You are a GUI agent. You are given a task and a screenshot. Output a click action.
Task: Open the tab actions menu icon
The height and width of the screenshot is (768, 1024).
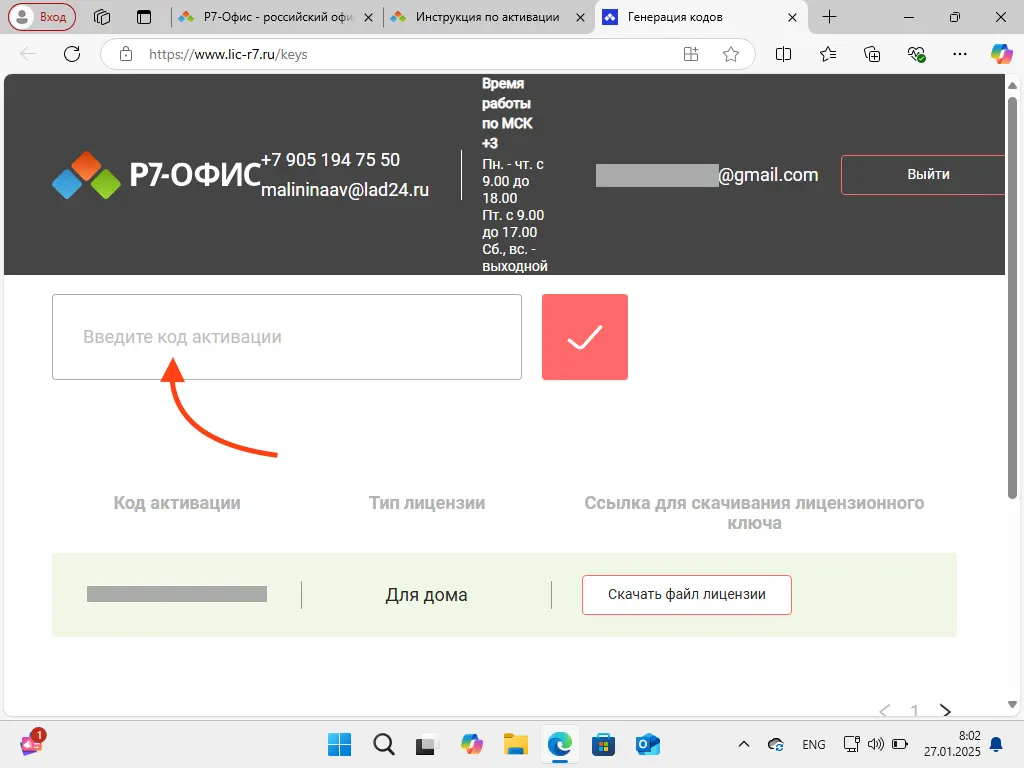pos(144,17)
